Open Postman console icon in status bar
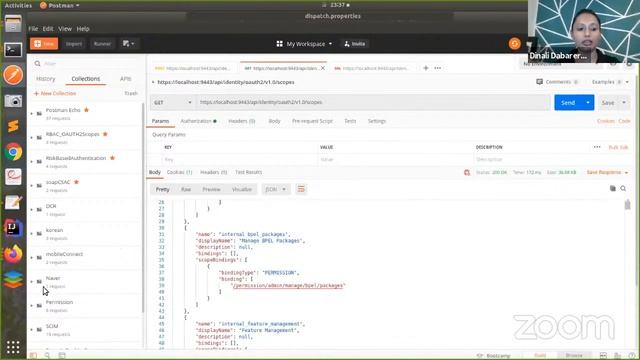 [62, 356]
